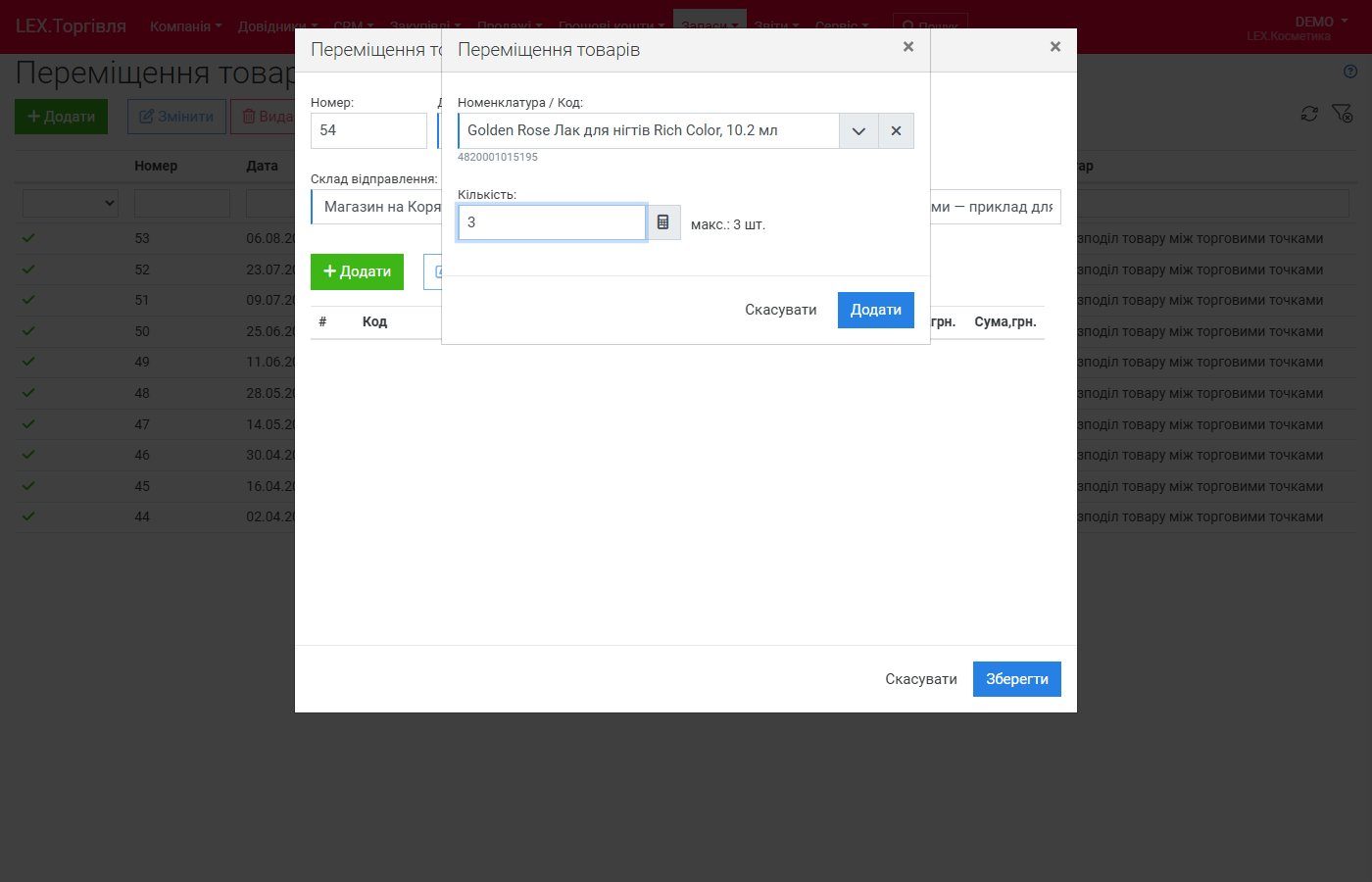Select document number 50 in the background list
Screen dimensions: 1372x882
tap(142, 331)
